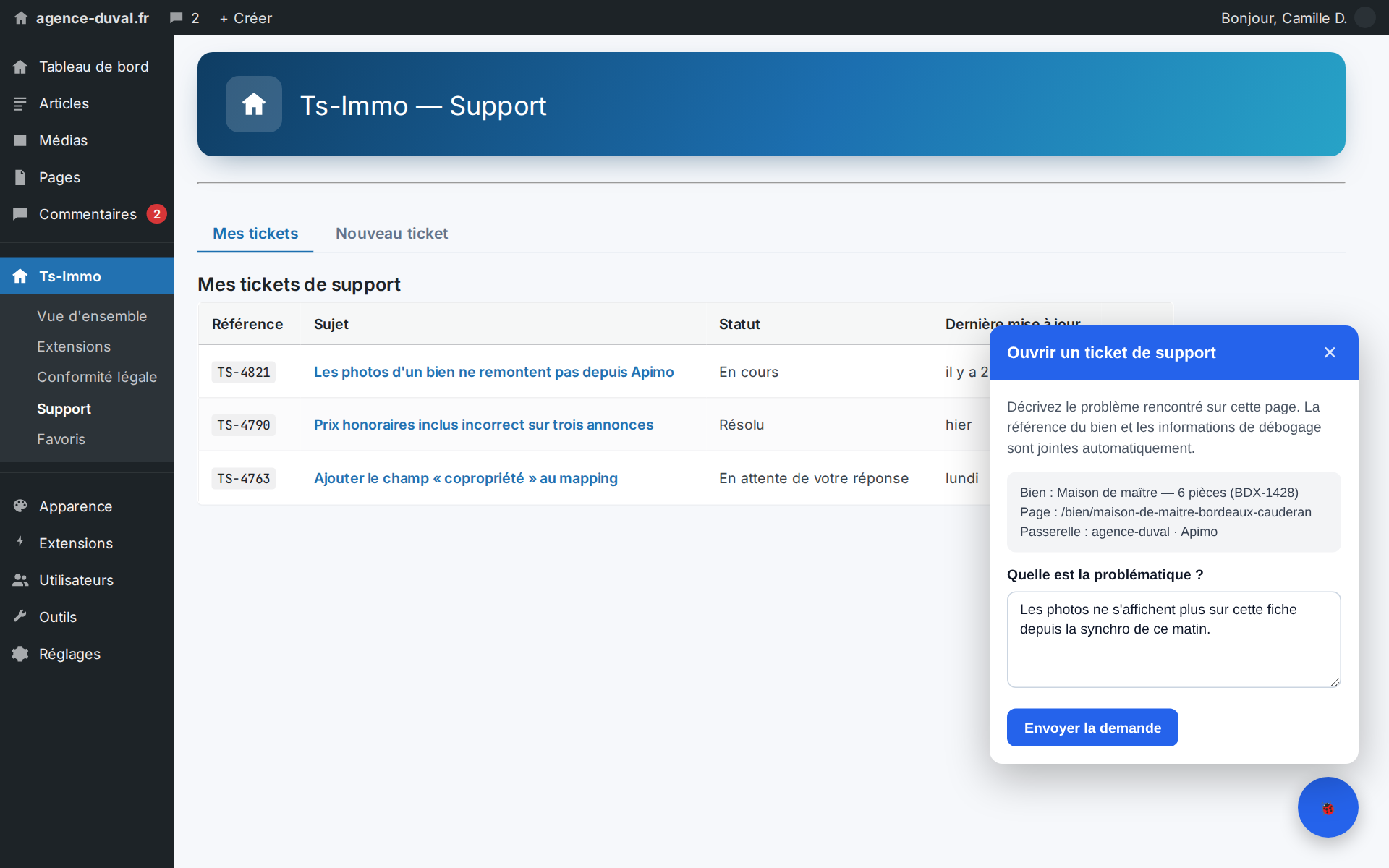
Task: Open the comments bubble icon in top bar
Action: point(176,18)
